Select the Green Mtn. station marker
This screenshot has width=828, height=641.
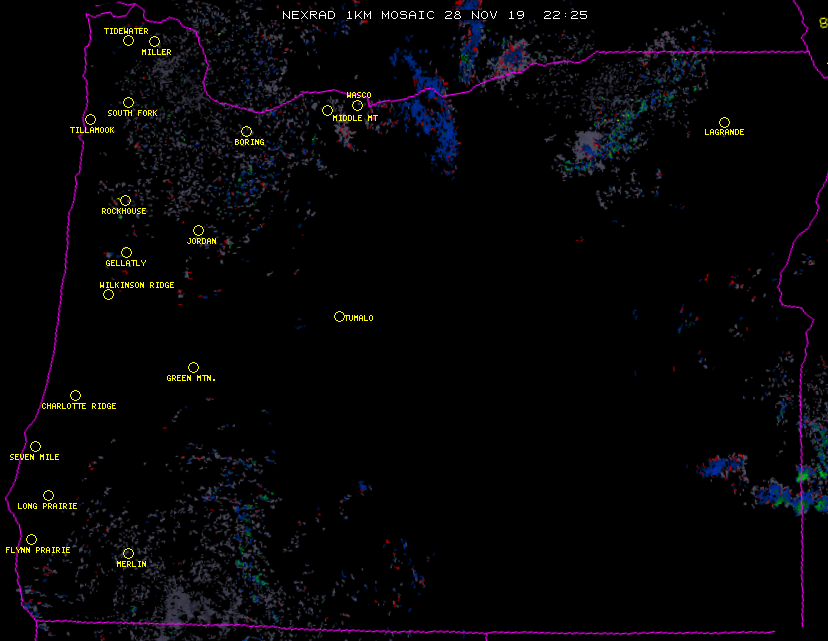[193, 367]
